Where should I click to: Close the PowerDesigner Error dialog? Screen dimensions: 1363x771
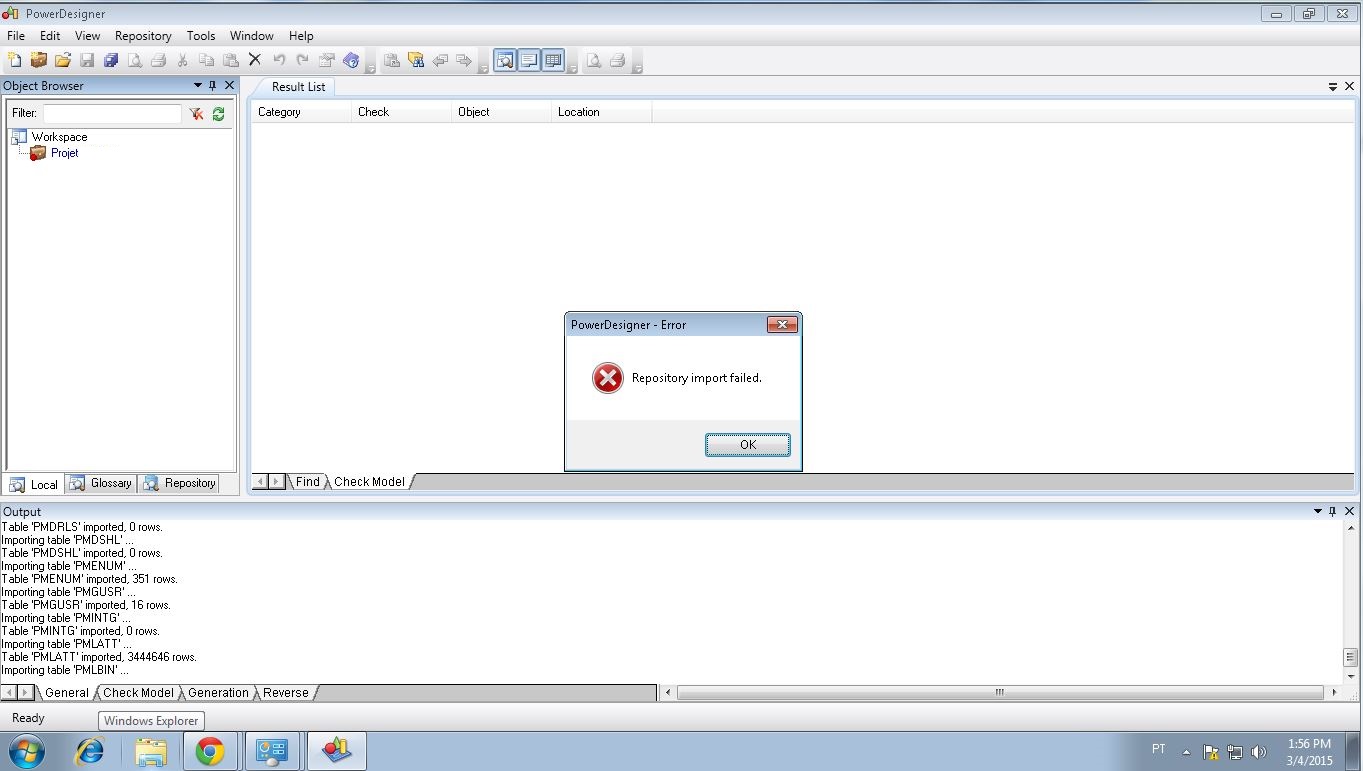[x=782, y=324]
